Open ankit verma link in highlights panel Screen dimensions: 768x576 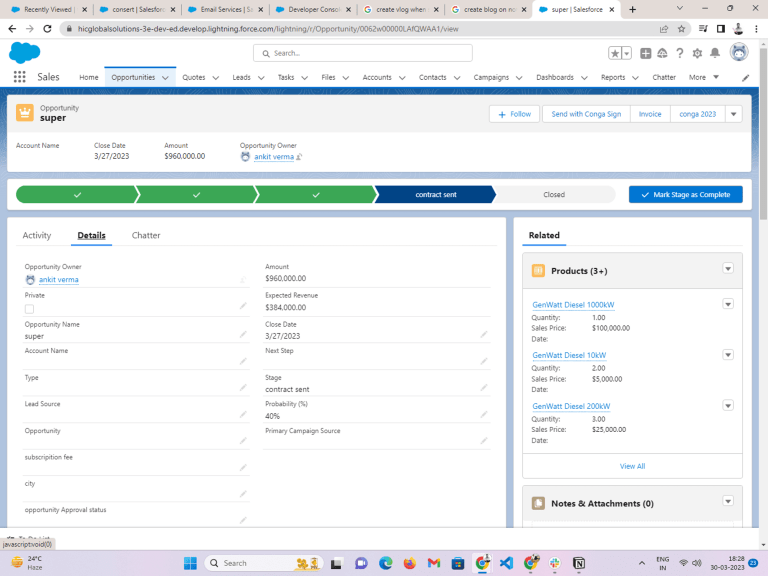(274, 157)
